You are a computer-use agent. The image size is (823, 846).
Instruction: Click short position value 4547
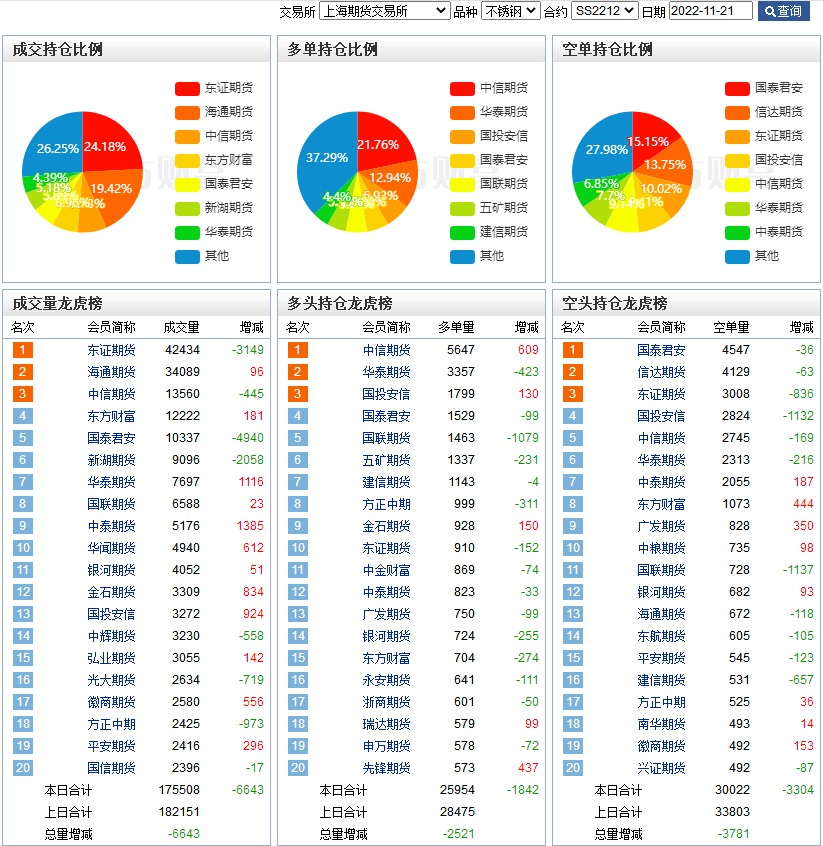pyautogui.click(x=736, y=350)
